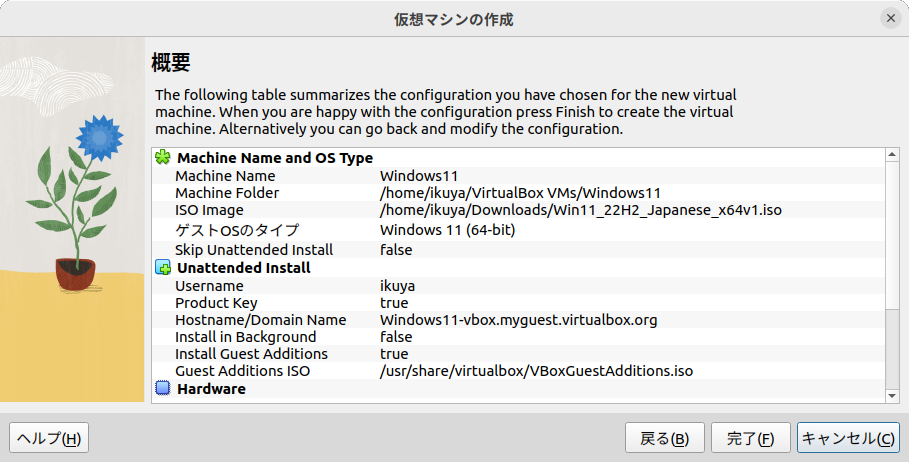Screen dimensions: 909x462
Task: Click the ikuya username value
Action: coord(397,286)
